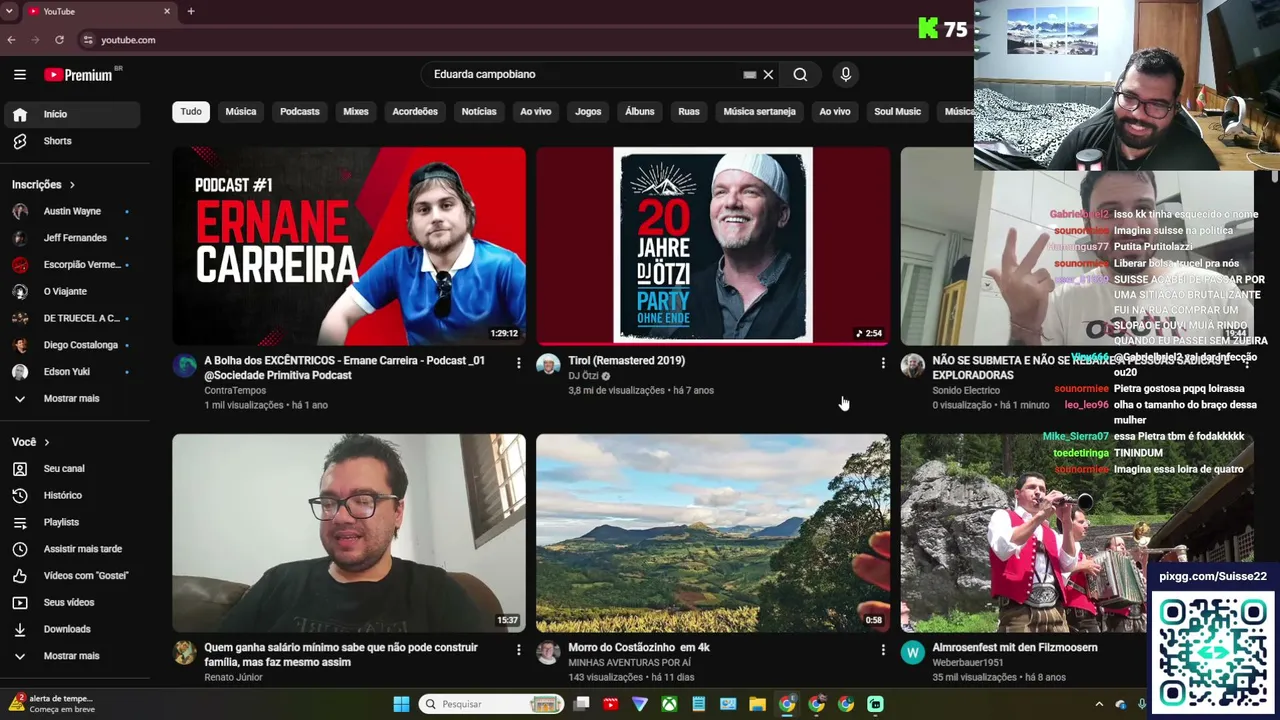Expand Mostrar mais under Downloads
This screenshot has height=720, width=1280.
(72, 656)
